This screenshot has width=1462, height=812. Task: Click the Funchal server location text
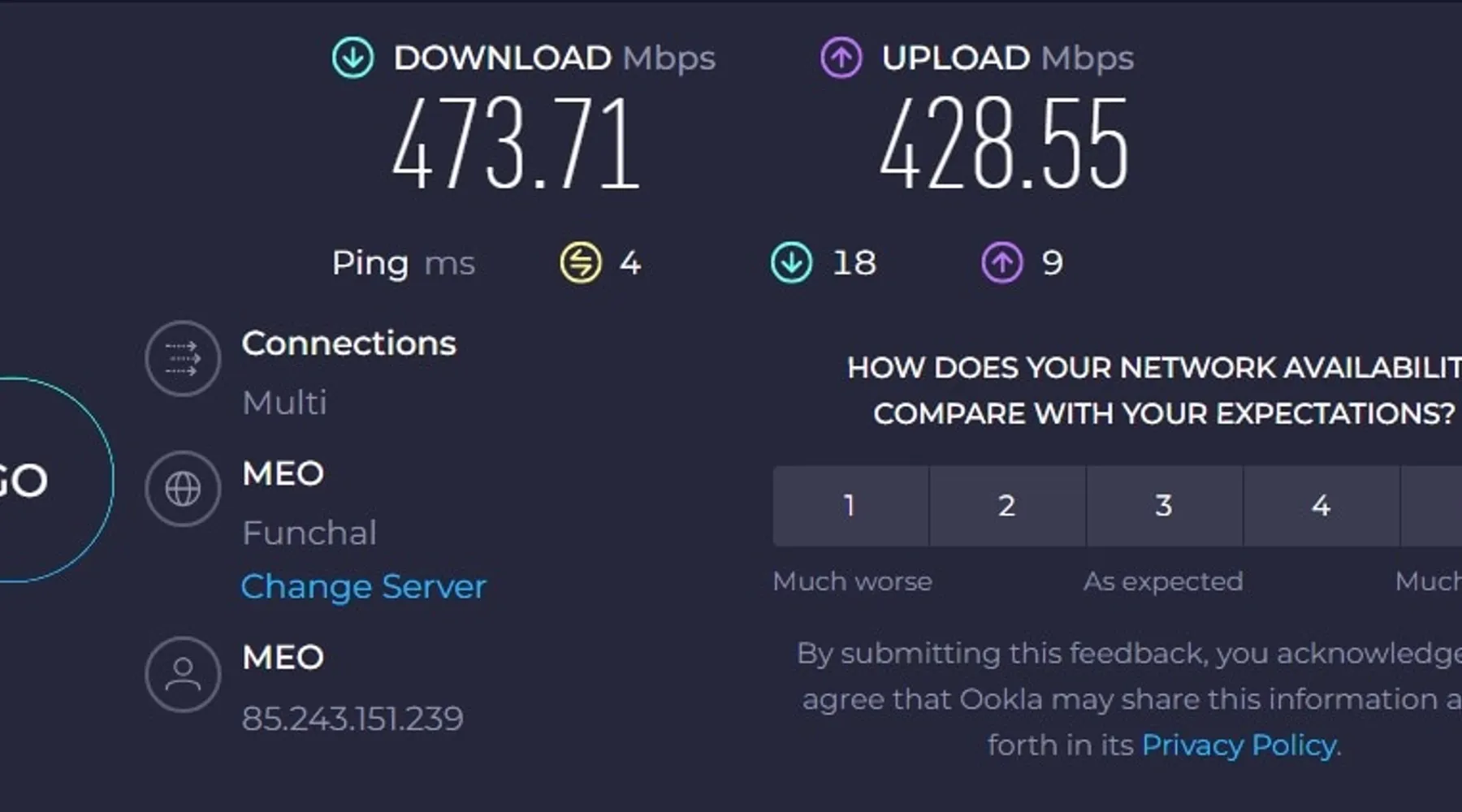pos(309,533)
